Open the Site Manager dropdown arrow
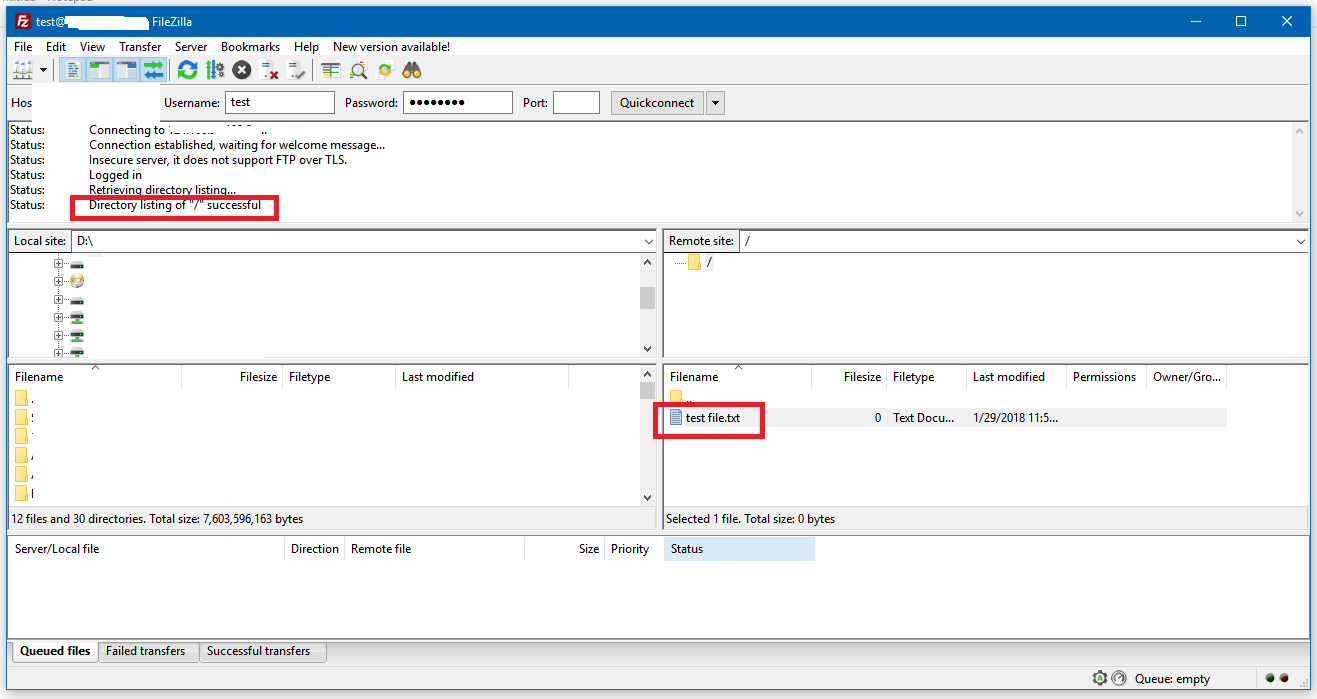 click(44, 70)
